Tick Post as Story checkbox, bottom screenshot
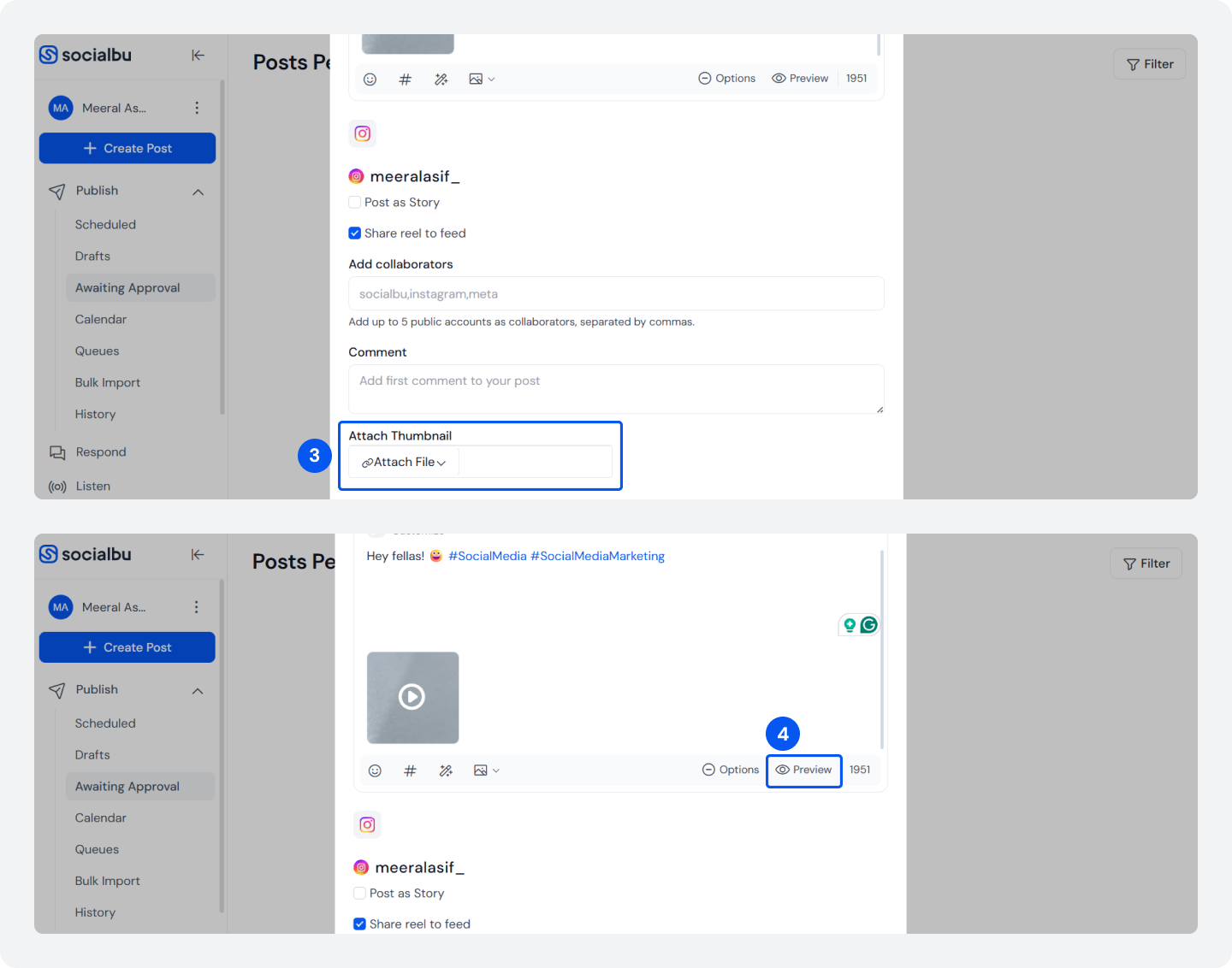This screenshot has height=968, width=1232. point(359,894)
